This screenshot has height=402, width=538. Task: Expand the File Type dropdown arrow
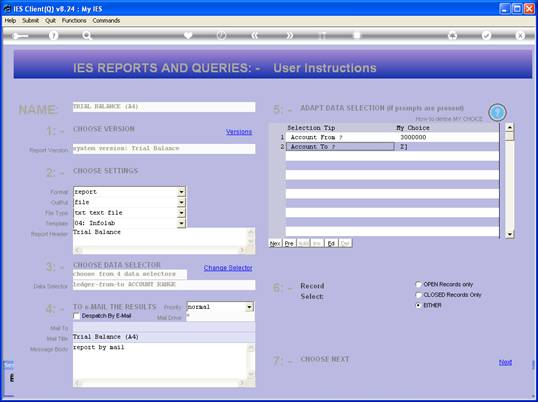click(182, 213)
